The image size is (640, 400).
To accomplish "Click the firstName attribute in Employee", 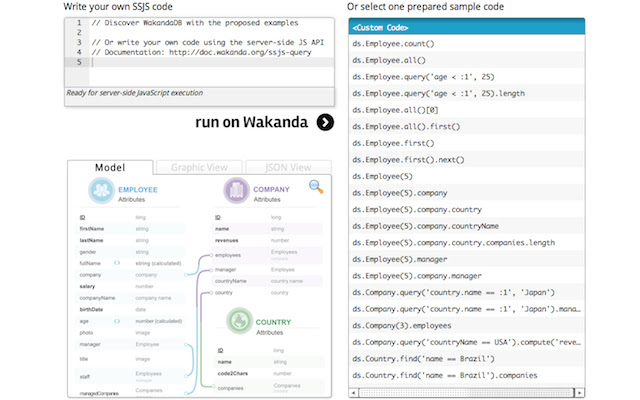I will pyautogui.click(x=92, y=229).
